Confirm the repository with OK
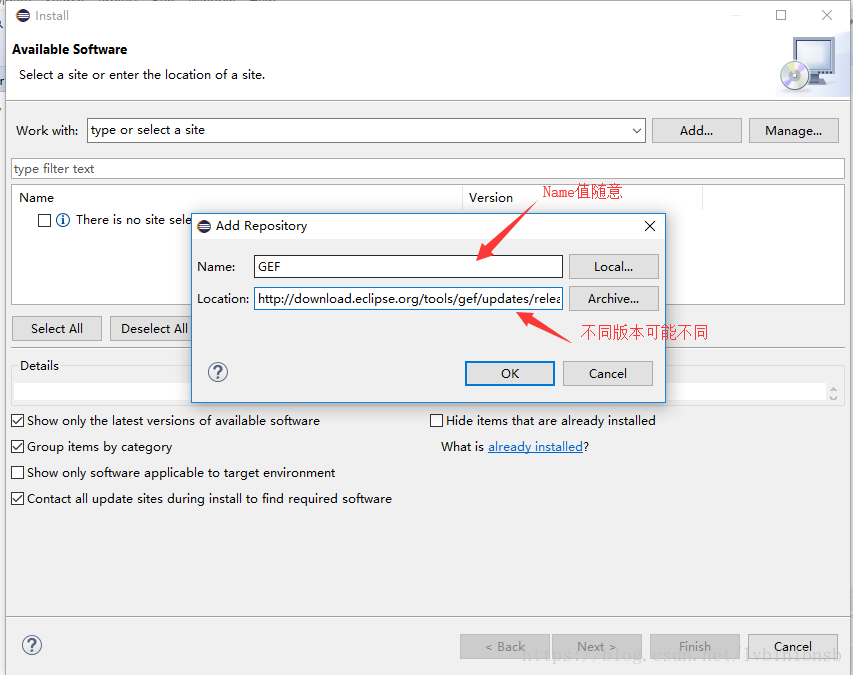 pyautogui.click(x=510, y=374)
